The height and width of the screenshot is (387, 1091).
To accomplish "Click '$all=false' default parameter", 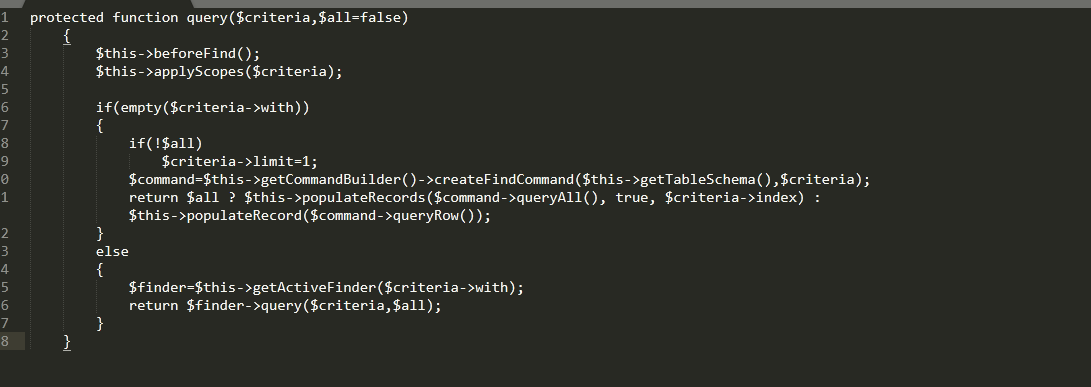I will 360,17.
